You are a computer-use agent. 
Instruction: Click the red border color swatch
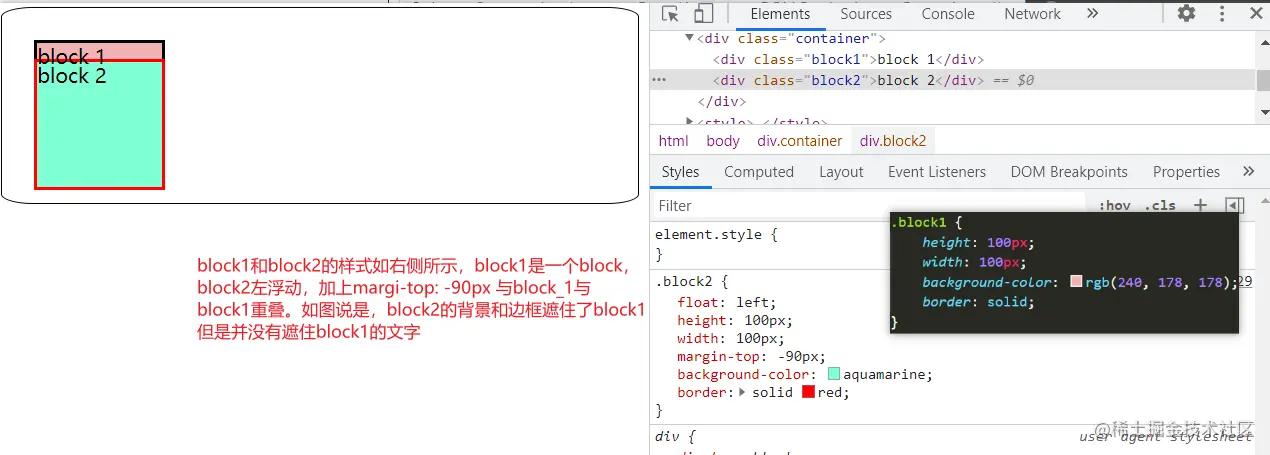point(808,392)
